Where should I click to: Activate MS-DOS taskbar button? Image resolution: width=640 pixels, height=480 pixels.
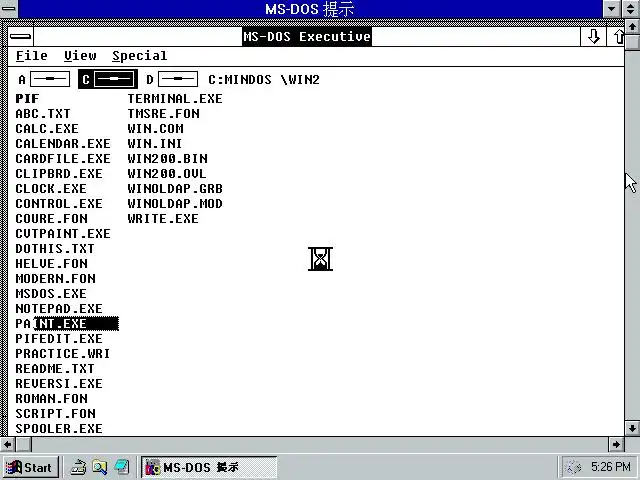pyautogui.click(x=209, y=467)
